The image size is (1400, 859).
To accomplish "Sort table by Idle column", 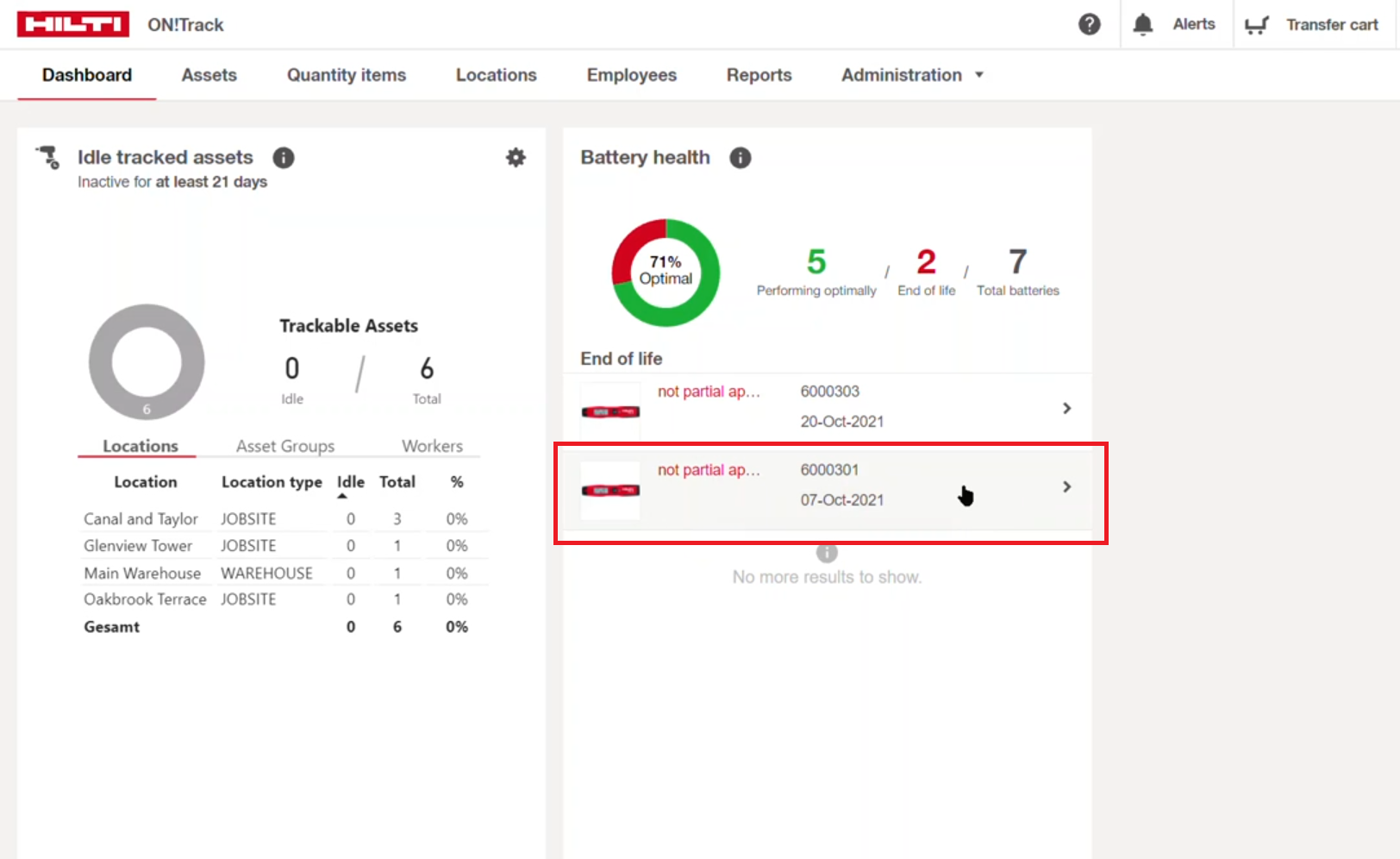I will click(x=350, y=482).
